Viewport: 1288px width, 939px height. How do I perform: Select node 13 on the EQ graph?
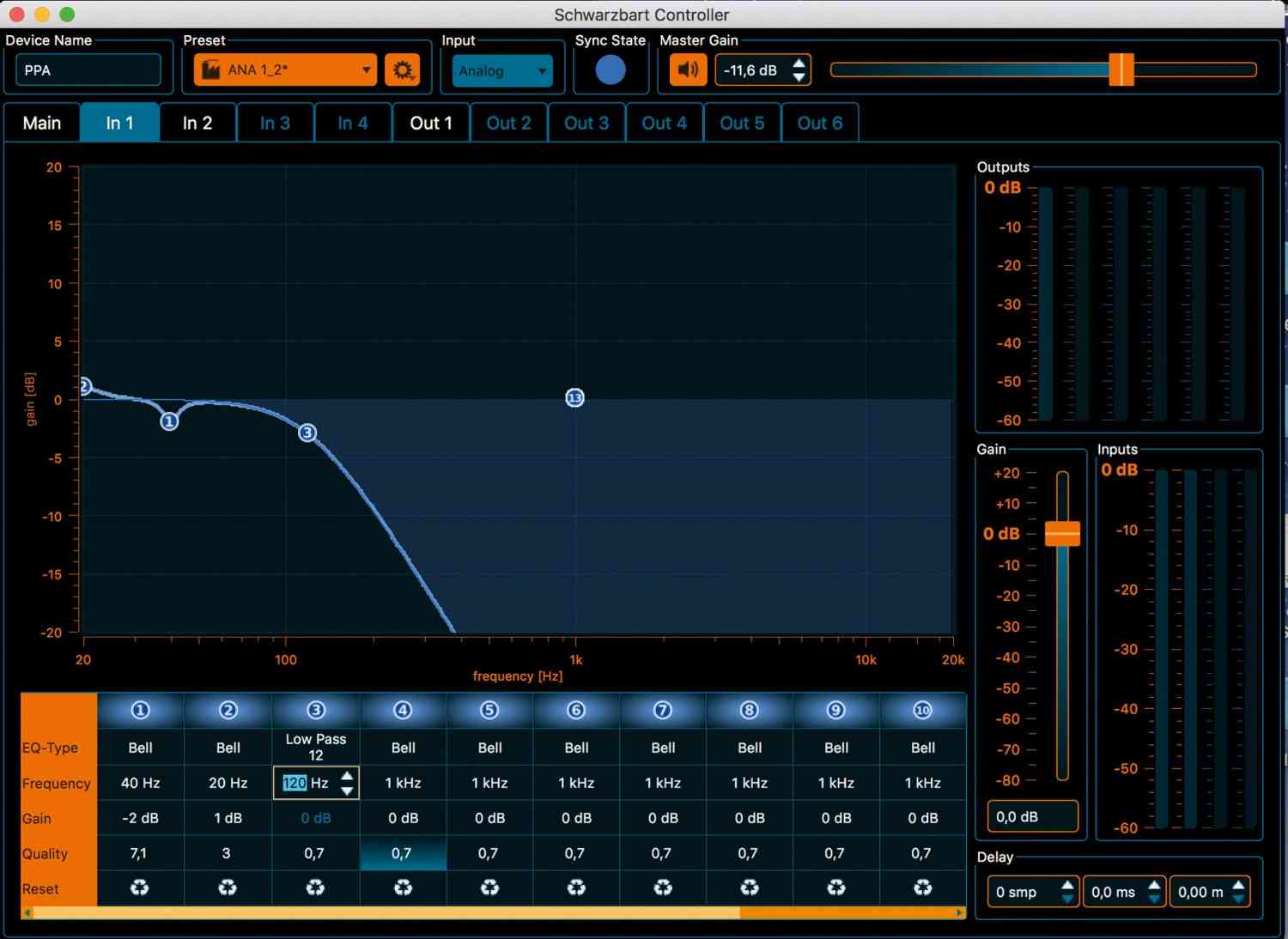(x=574, y=397)
